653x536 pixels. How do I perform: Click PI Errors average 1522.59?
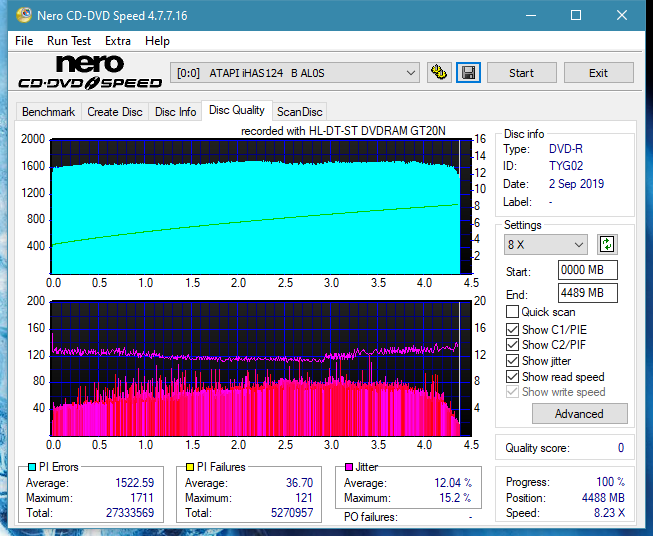135,483
